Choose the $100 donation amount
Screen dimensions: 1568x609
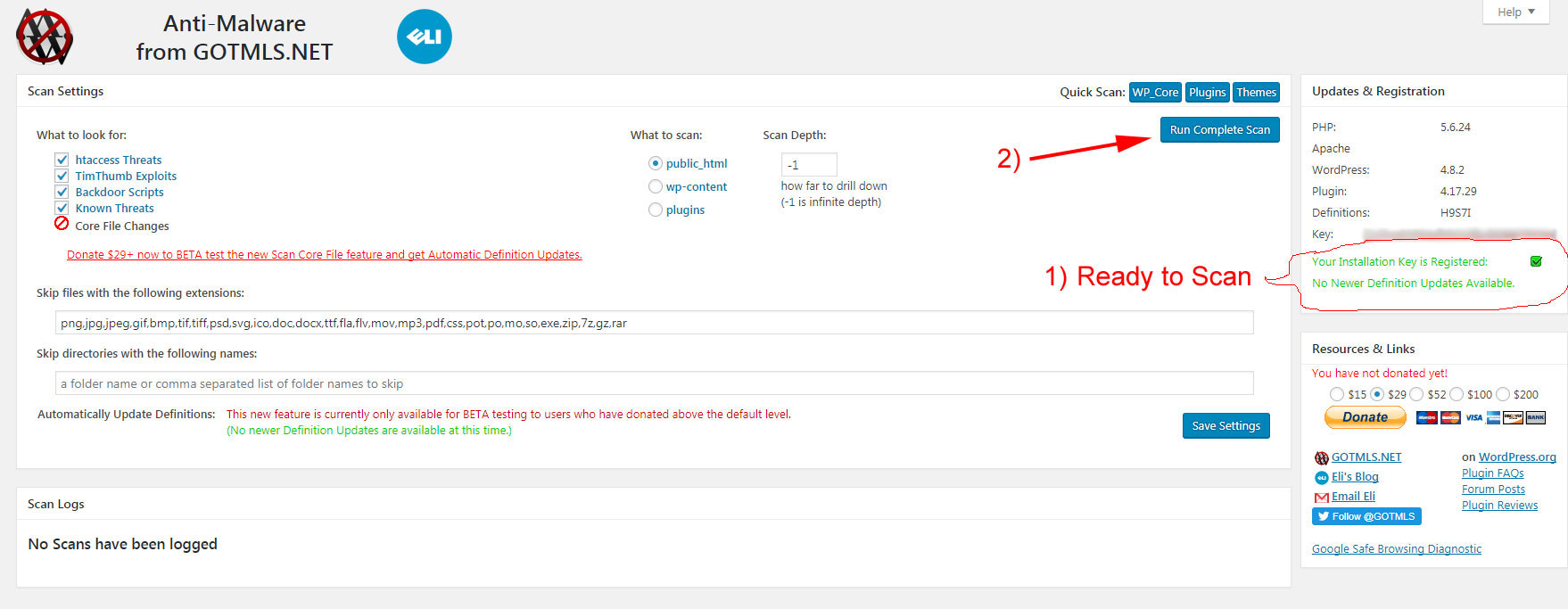1457,394
